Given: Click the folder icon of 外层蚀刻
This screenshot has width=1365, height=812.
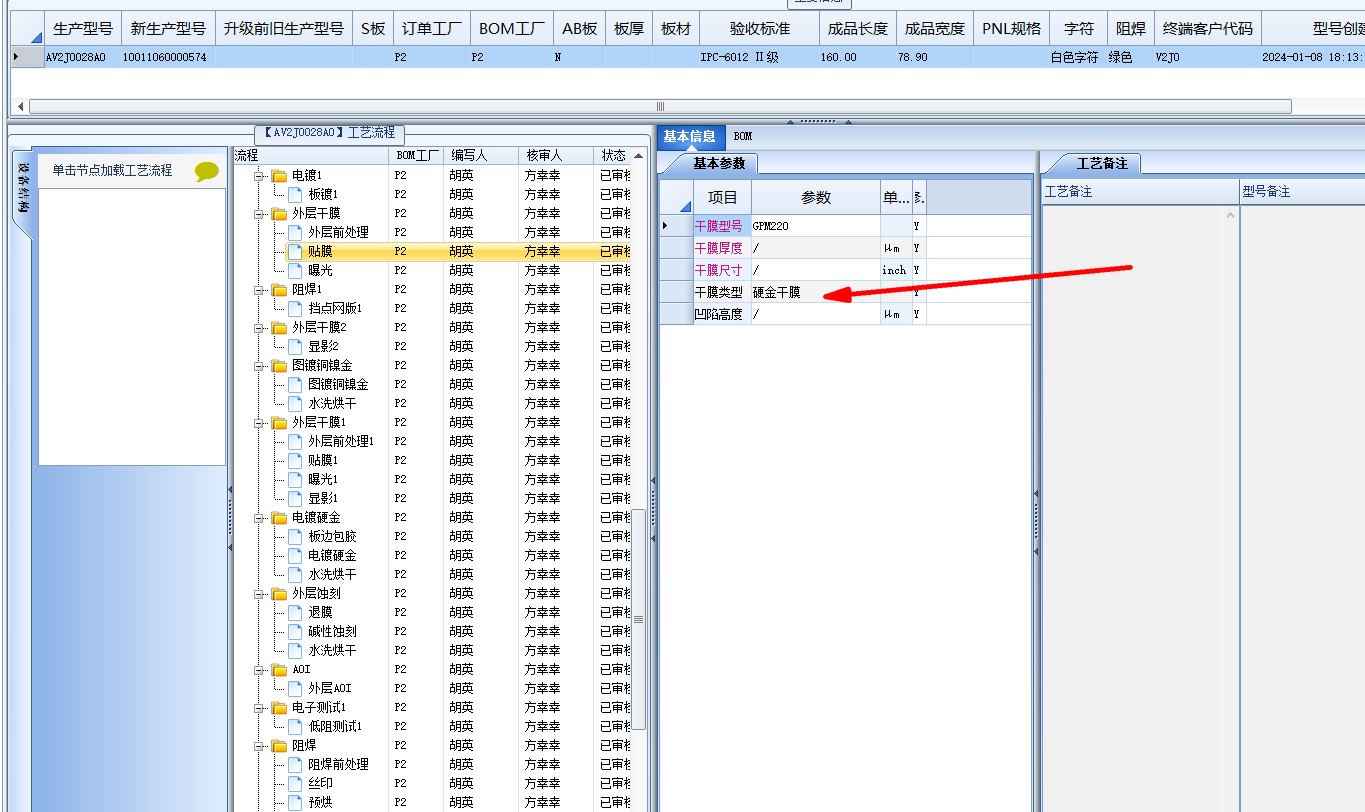Looking at the screenshot, I should [x=279, y=593].
